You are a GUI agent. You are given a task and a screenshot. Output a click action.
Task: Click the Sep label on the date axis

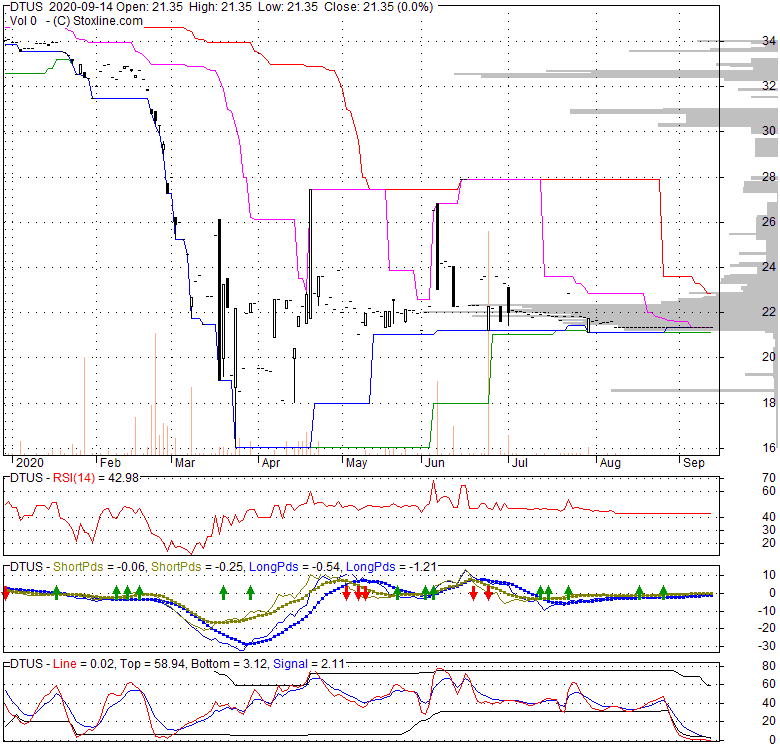pos(693,463)
